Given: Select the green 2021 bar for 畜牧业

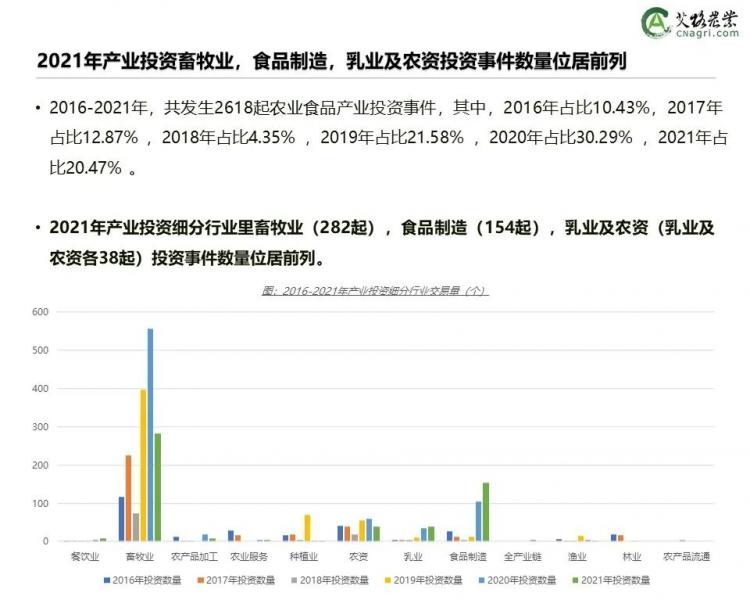Looking at the screenshot, I should tap(157, 487).
